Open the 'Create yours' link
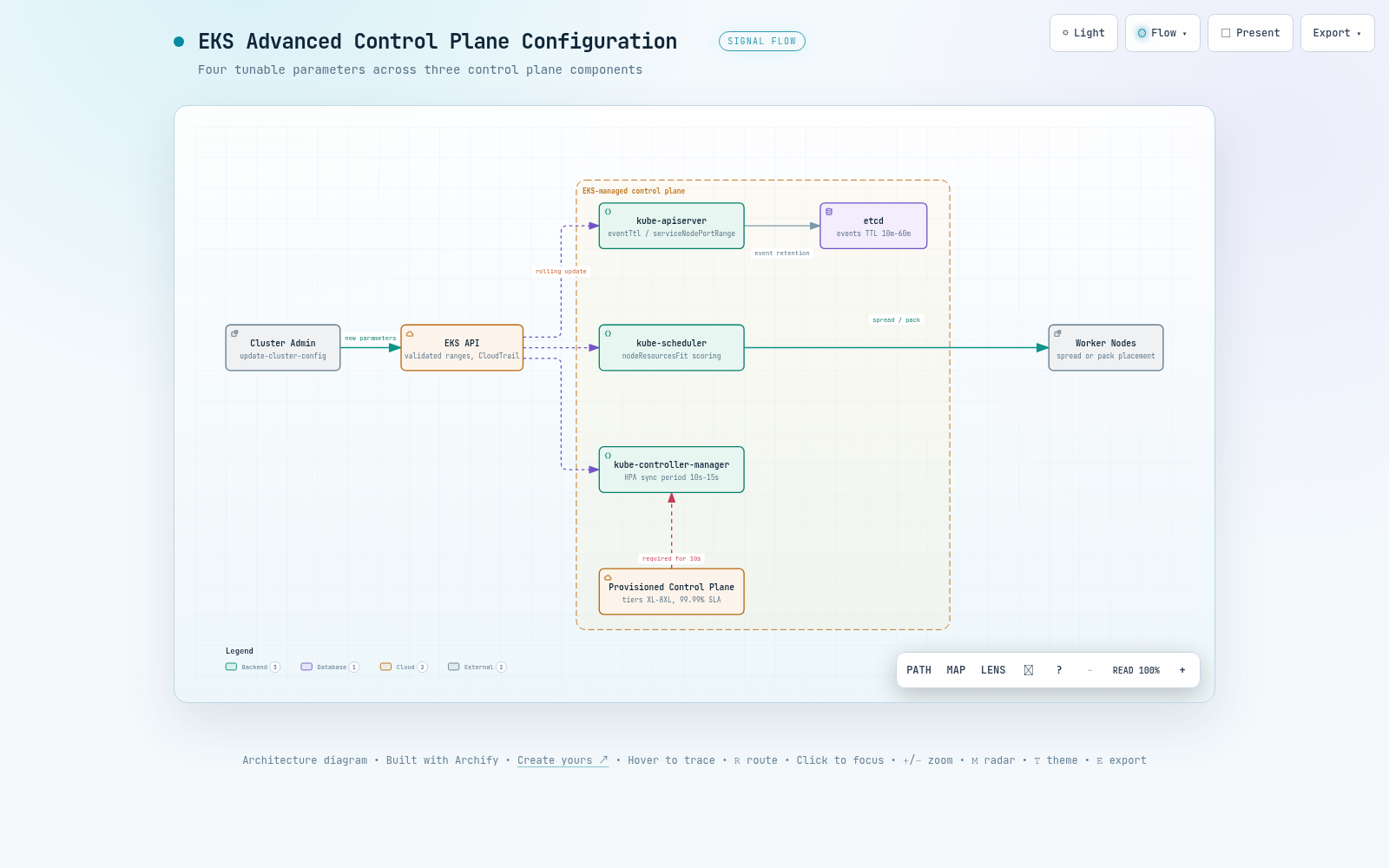Viewport: 1389px width, 868px height. coord(563,760)
